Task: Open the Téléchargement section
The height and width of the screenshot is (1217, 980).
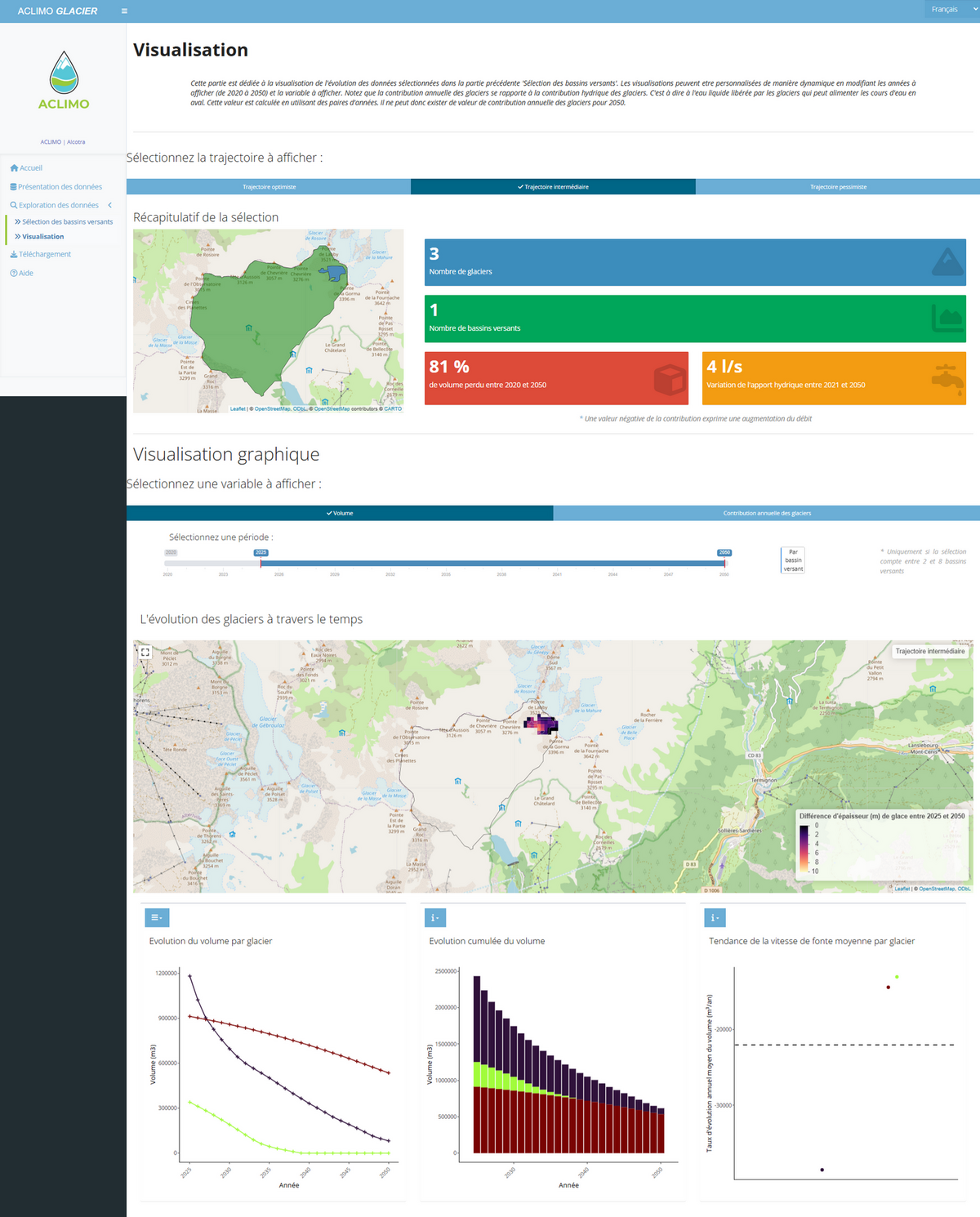Action: 45,255
